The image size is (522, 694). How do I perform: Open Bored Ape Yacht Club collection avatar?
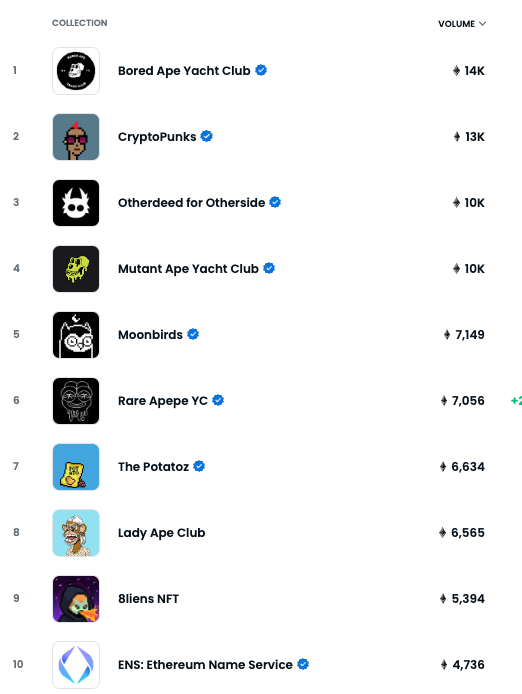[76, 71]
